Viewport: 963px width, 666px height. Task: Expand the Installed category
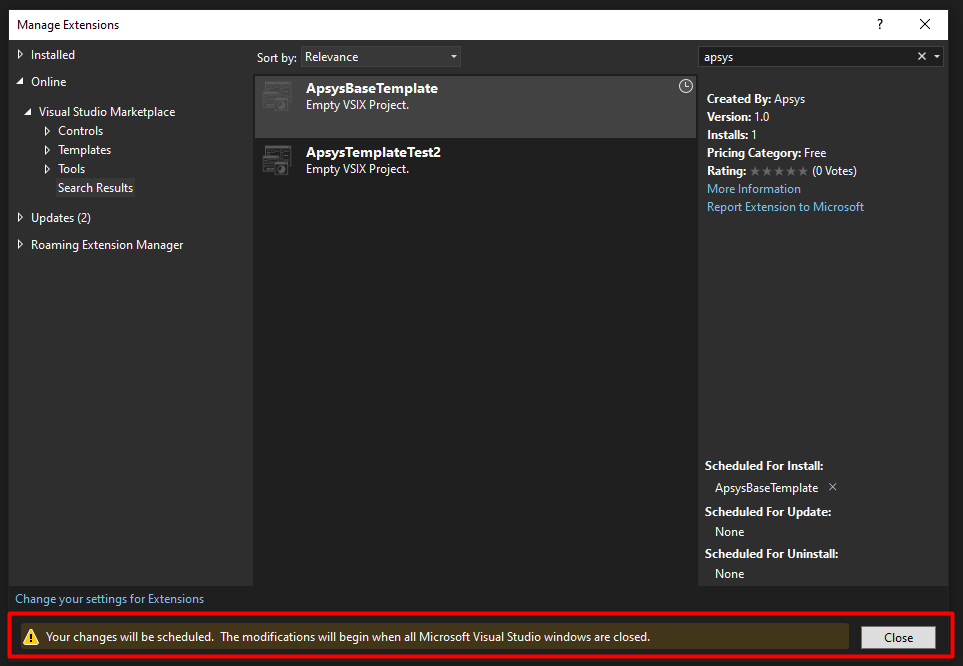tap(22, 55)
